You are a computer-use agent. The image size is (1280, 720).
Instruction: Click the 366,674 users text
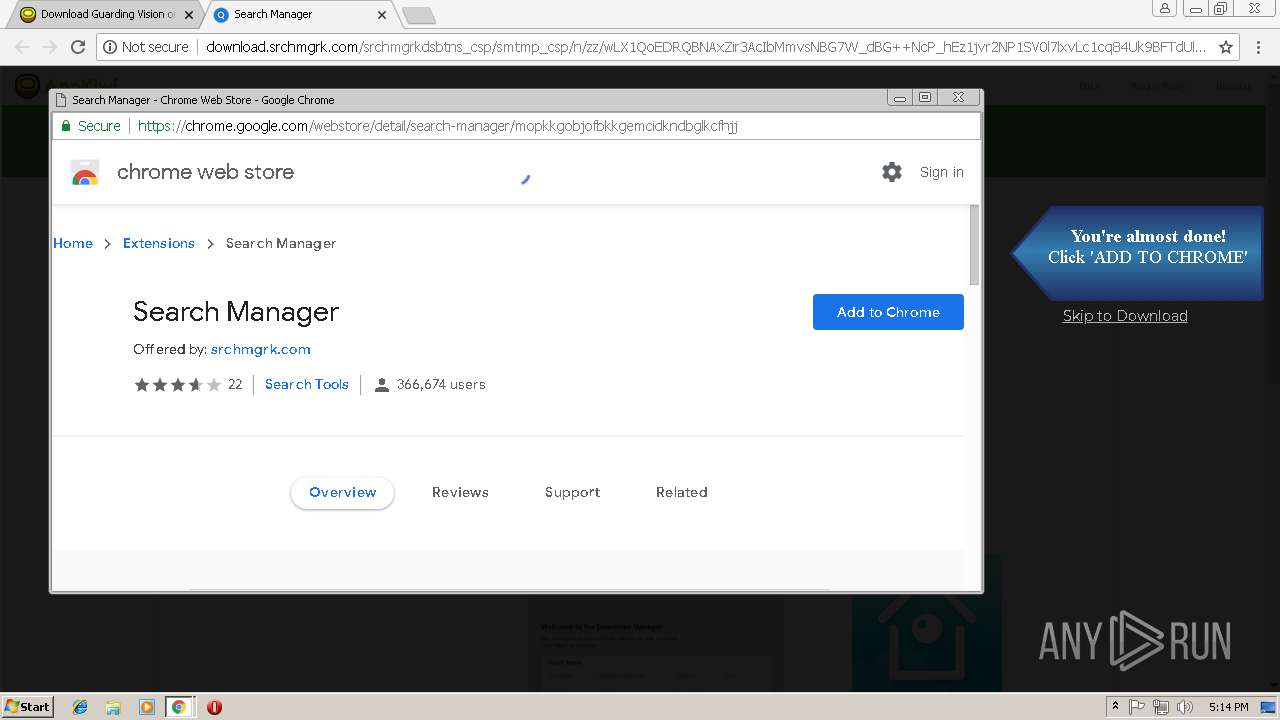tap(441, 384)
